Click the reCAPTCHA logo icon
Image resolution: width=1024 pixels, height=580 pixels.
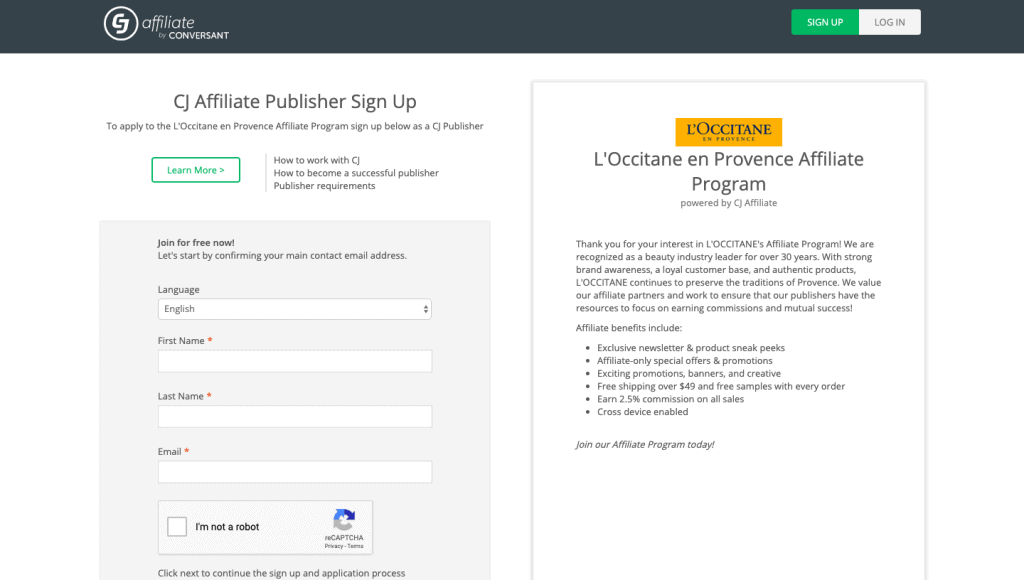(344, 520)
